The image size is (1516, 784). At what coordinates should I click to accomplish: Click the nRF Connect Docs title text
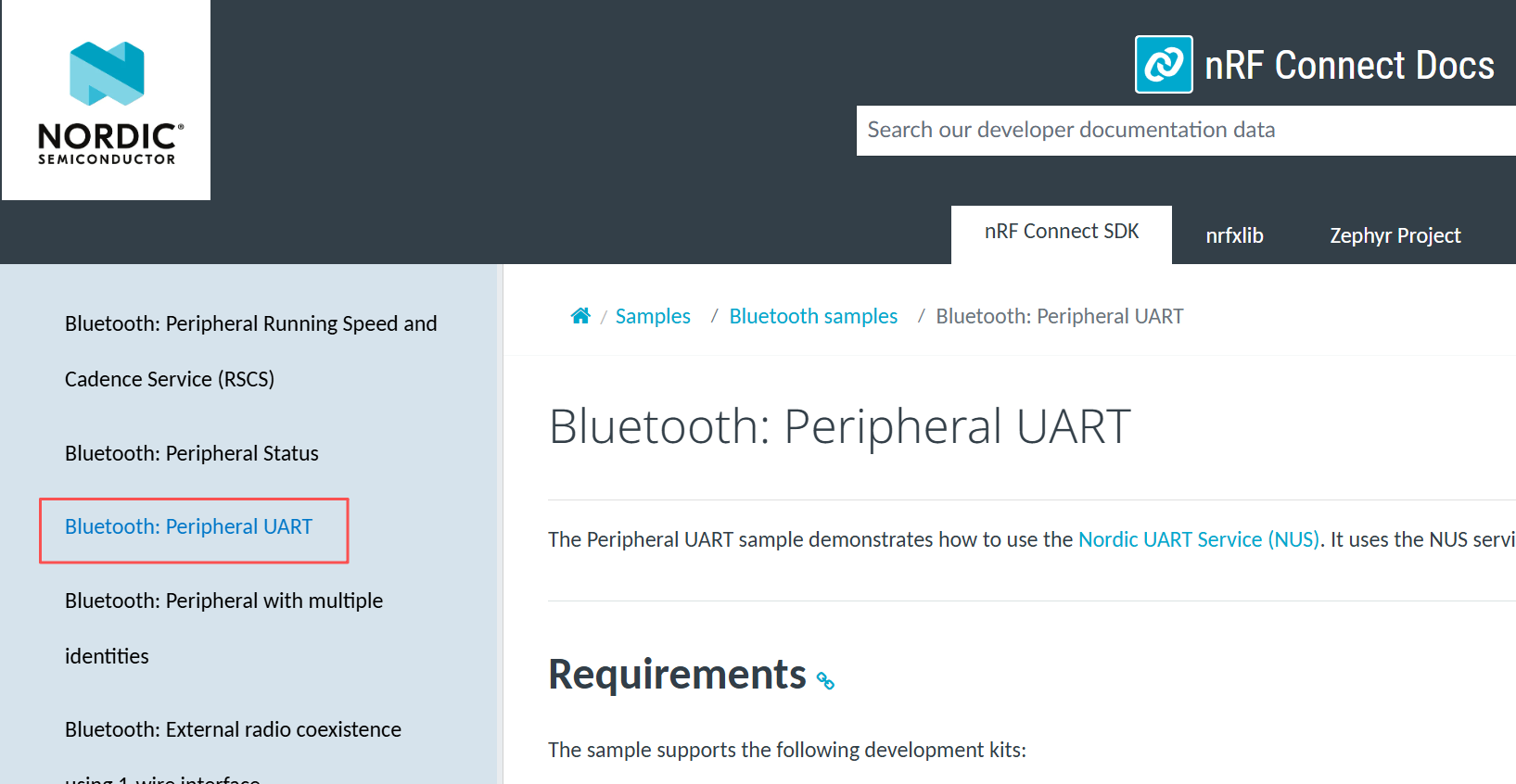[1349, 65]
